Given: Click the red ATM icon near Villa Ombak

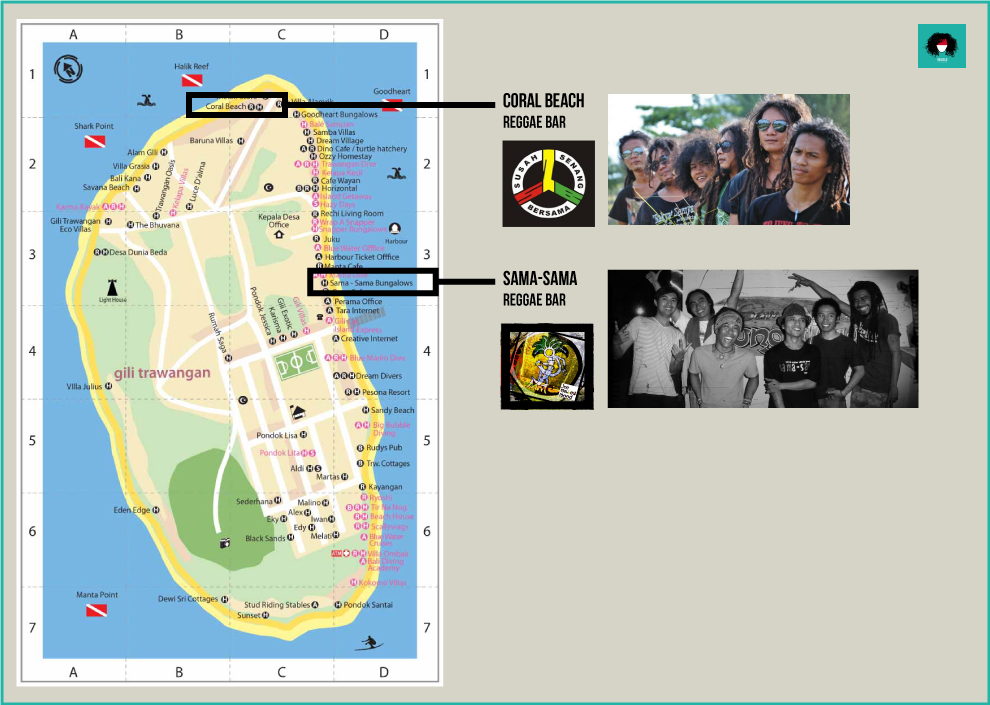Looking at the screenshot, I should point(337,554).
